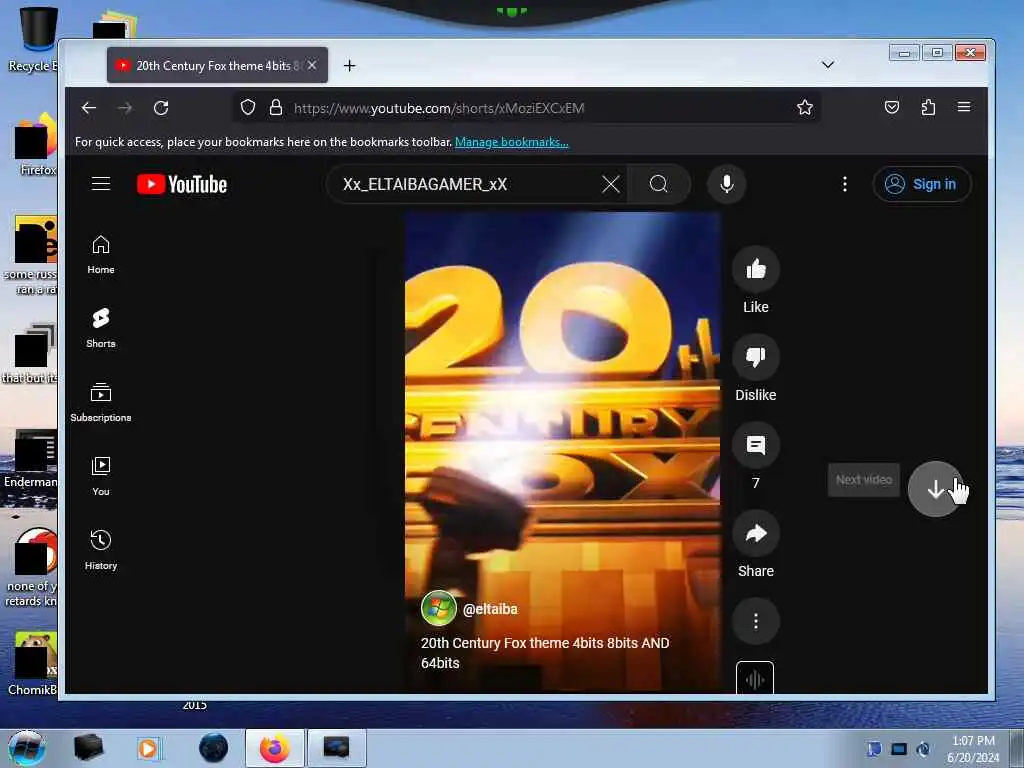The height and width of the screenshot is (768, 1024).
Task: Expand the list all tabs chevron
Action: (x=827, y=65)
